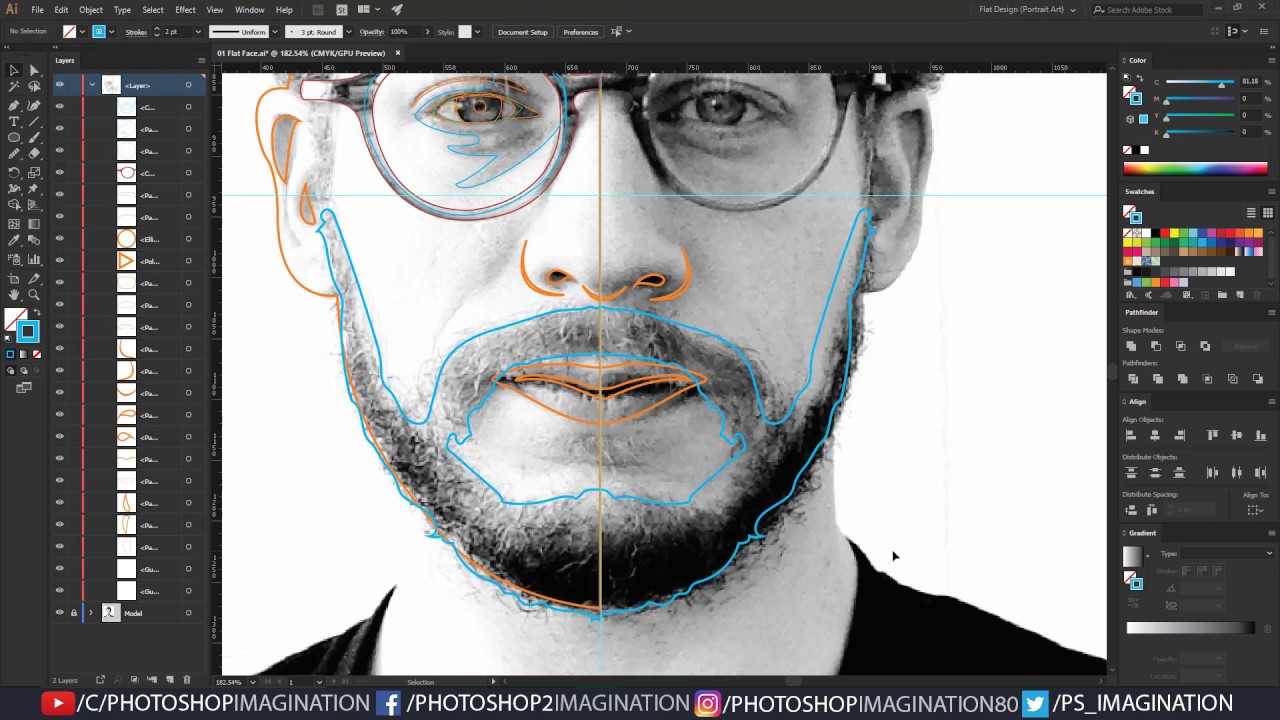1280x720 pixels.
Task: Select the Gradient tool in toolbar
Action: (x=34, y=224)
